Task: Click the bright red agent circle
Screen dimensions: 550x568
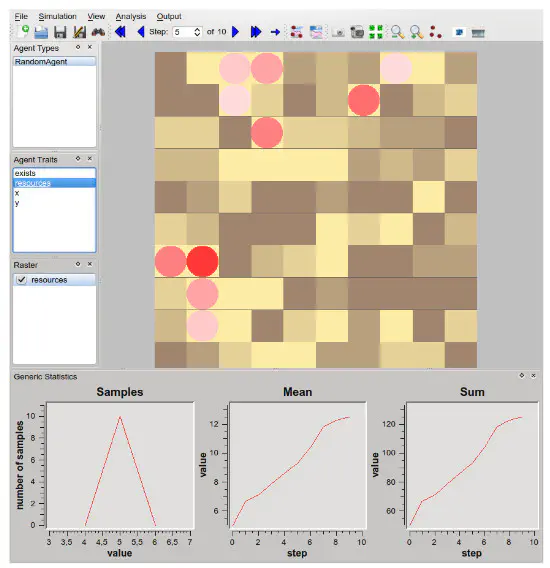Action: pos(203,261)
